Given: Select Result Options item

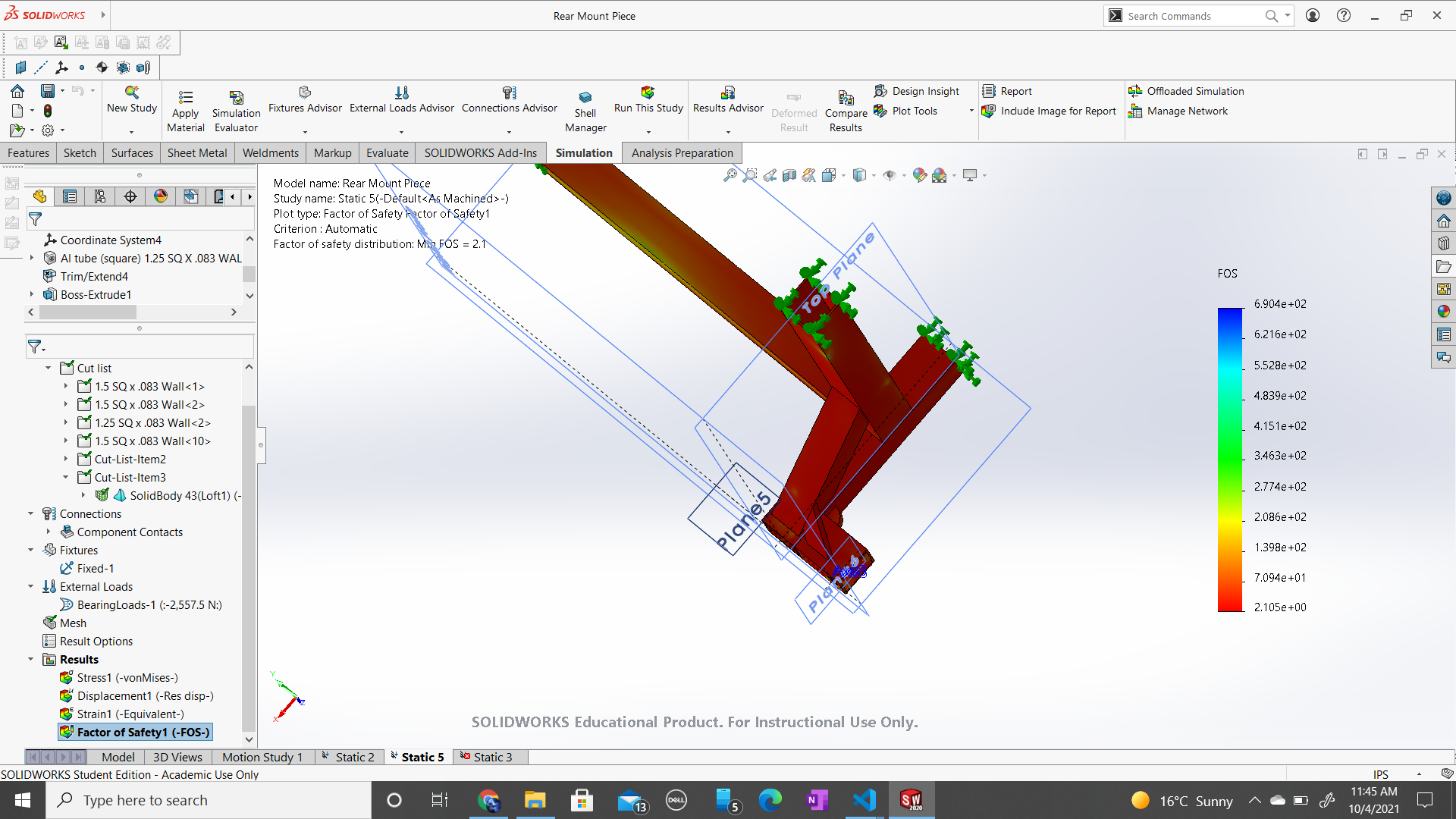Looking at the screenshot, I should [x=88, y=641].
